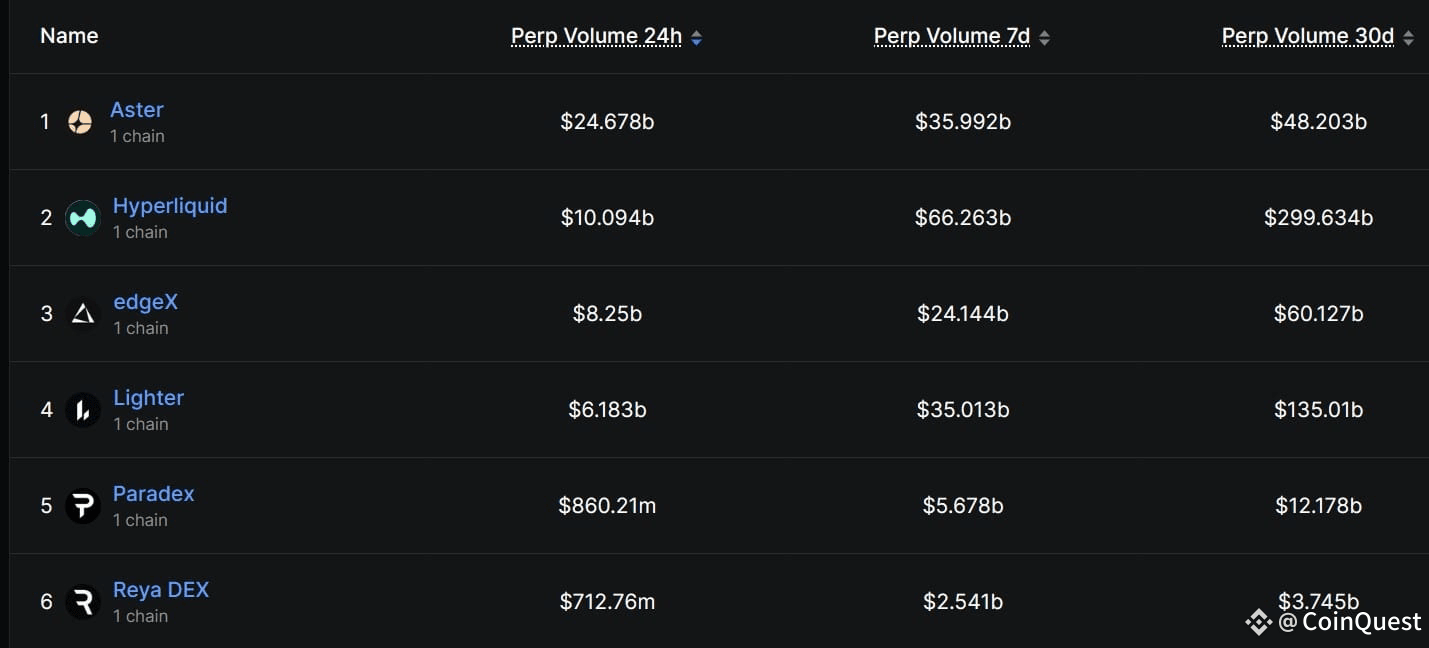This screenshot has height=648, width=1429.
Task: Click the Lighter logo icon
Action: coord(83,410)
